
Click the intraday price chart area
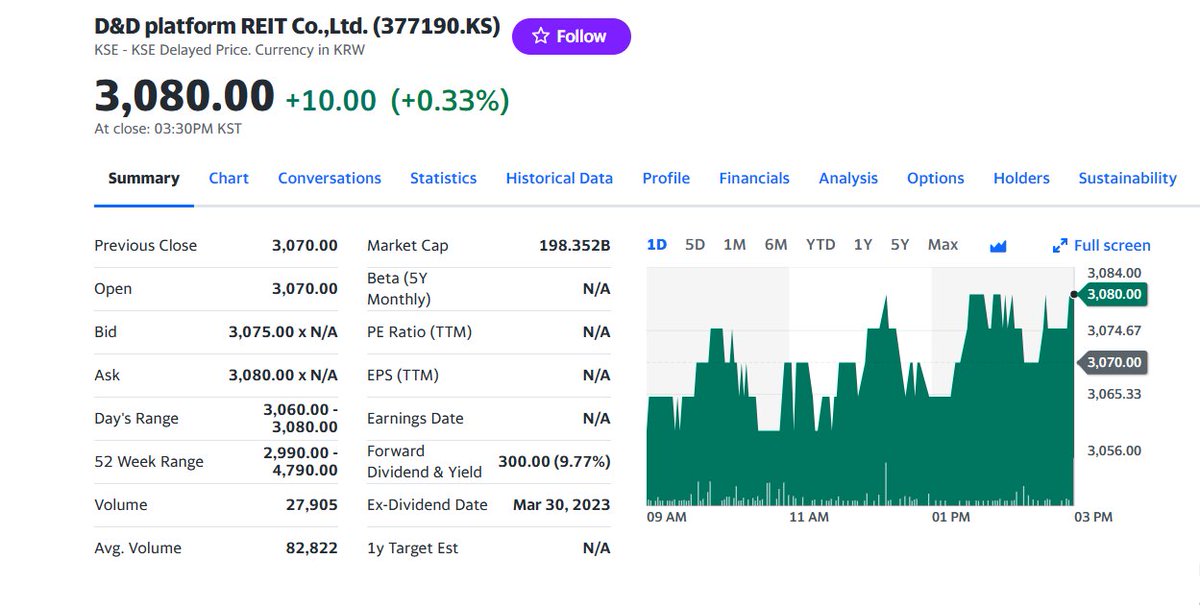[860, 385]
